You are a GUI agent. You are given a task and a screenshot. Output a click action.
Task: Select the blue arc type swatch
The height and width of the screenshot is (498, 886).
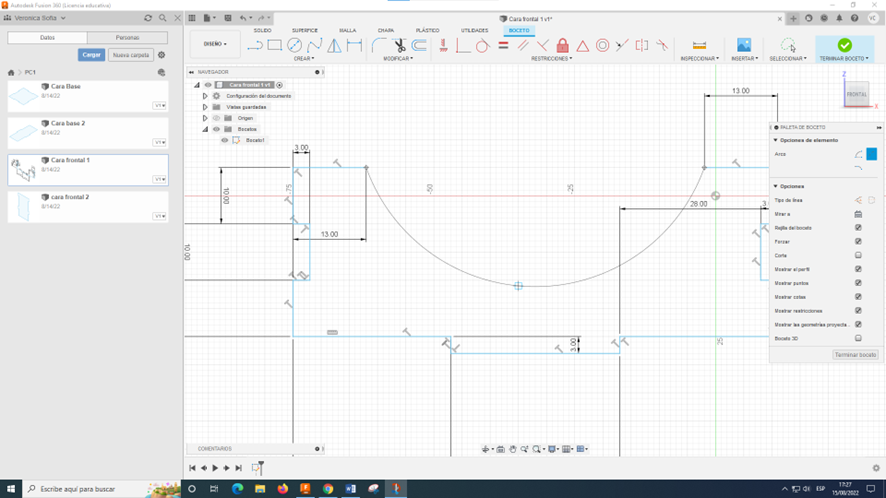[x=872, y=154]
